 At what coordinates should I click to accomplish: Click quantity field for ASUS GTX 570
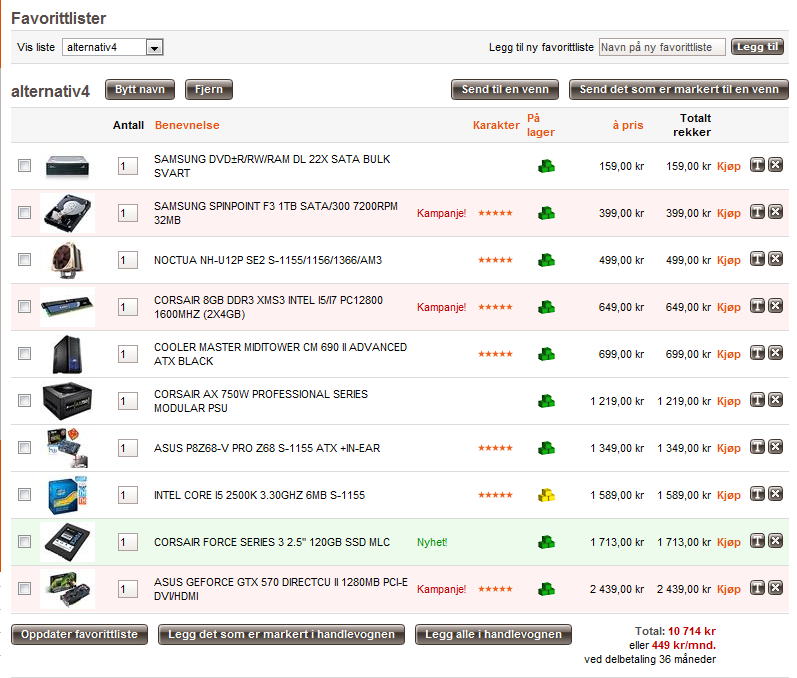click(x=128, y=589)
